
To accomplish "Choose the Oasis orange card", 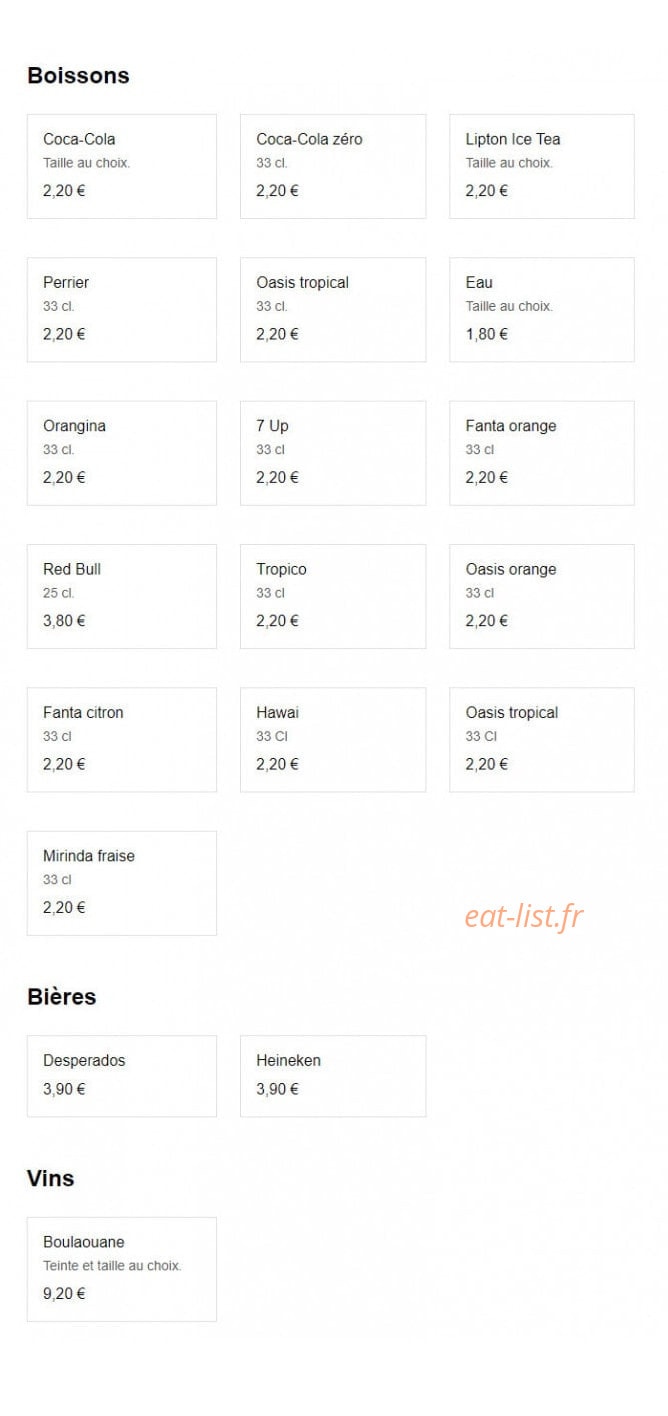I will [542, 596].
